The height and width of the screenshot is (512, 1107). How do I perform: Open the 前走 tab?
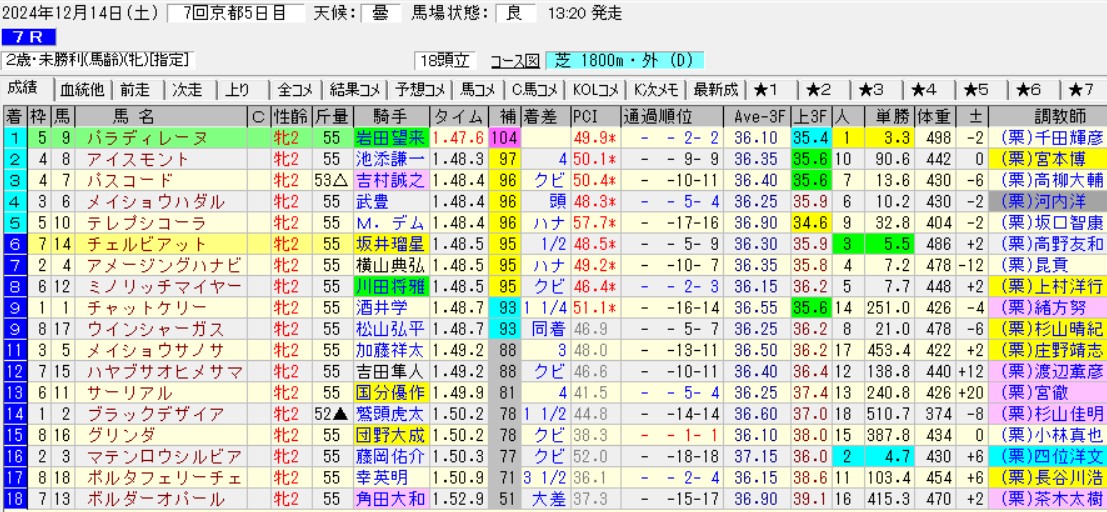click(x=137, y=89)
